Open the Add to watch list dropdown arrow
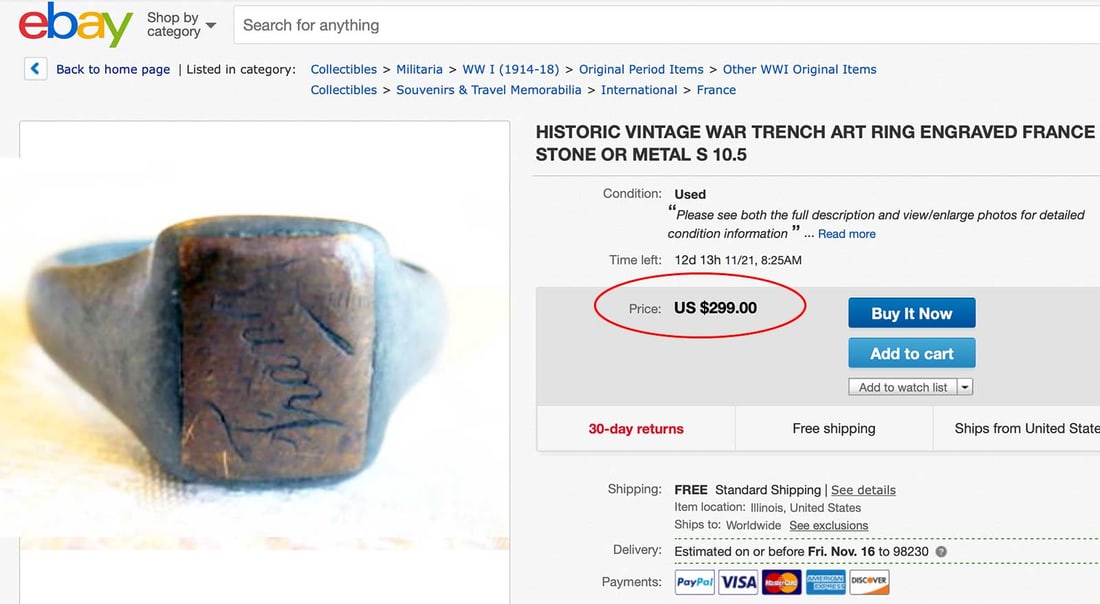Image resolution: width=1100 pixels, height=604 pixels. tap(964, 387)
